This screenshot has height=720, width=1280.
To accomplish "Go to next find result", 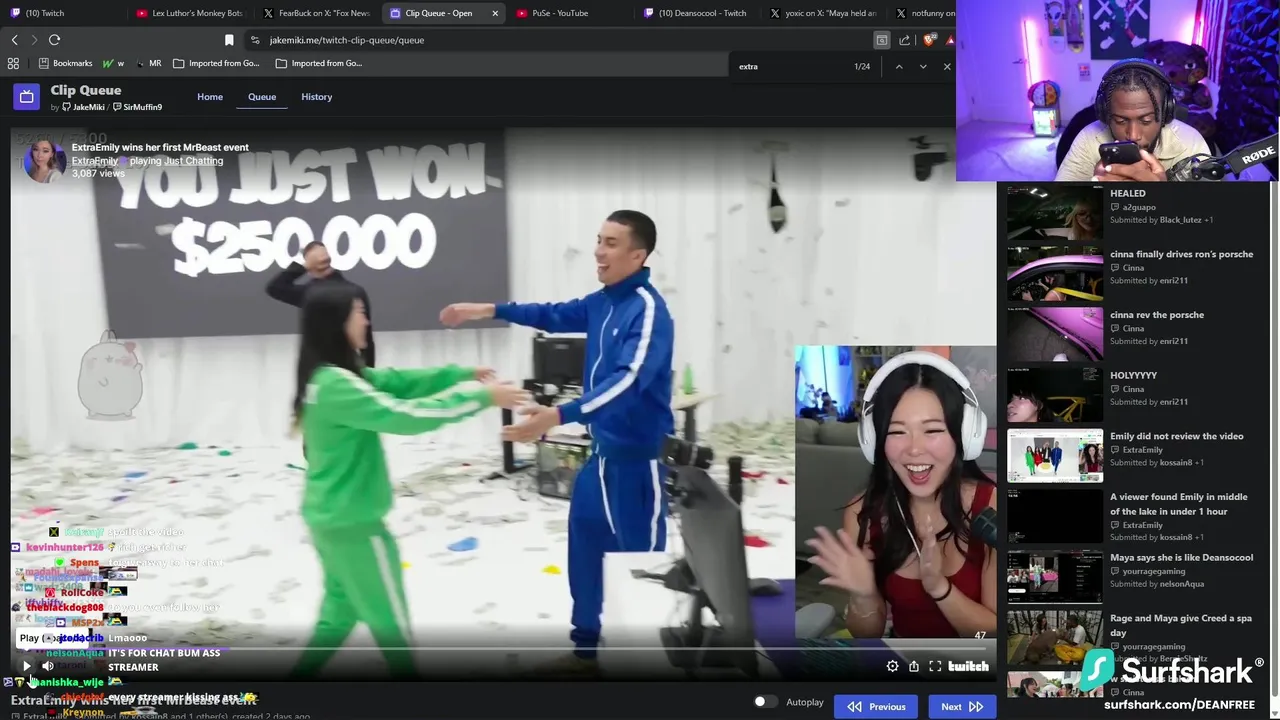I will (x=923, y=66).
